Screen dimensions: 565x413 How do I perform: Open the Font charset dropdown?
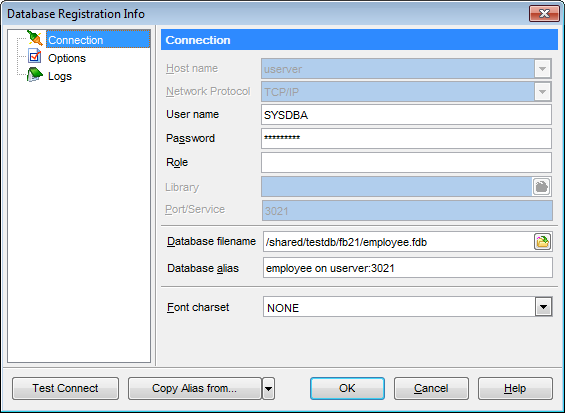pos(543,307)
